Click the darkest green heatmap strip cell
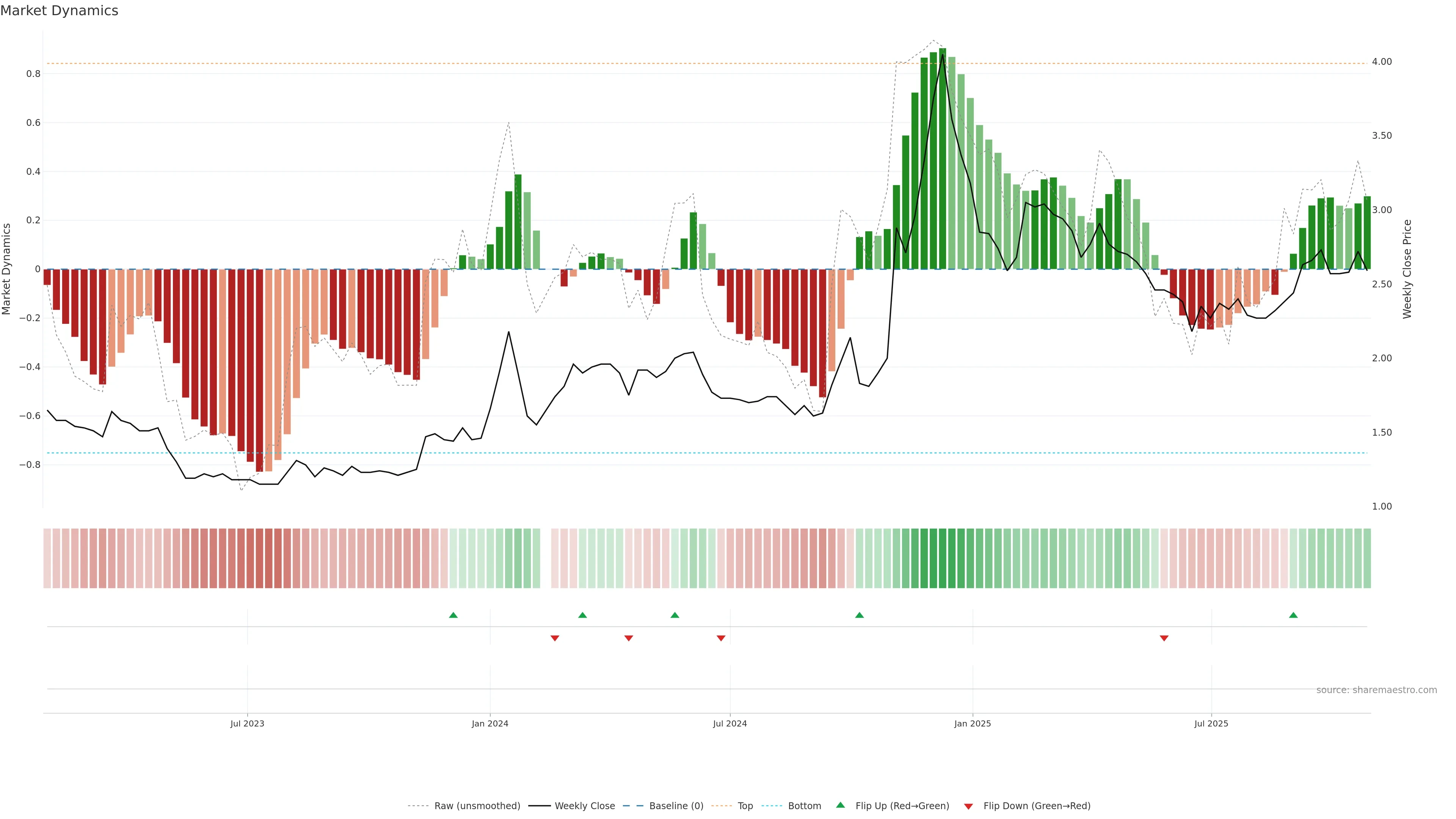Viewport: 1456px width, 819px height. point(942,559)
